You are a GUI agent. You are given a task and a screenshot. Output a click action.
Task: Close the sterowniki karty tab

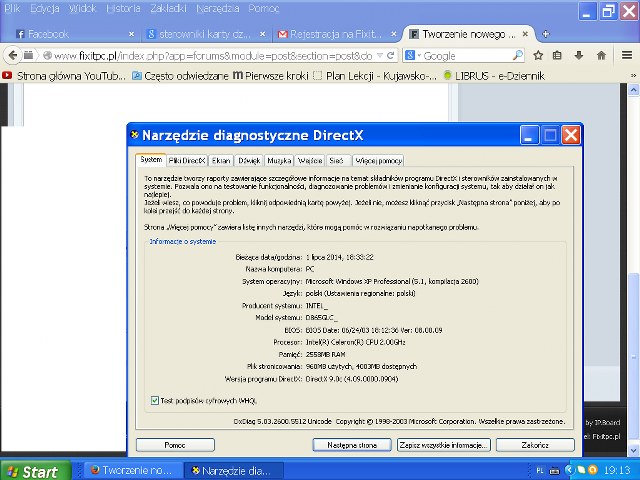(262, 34)
